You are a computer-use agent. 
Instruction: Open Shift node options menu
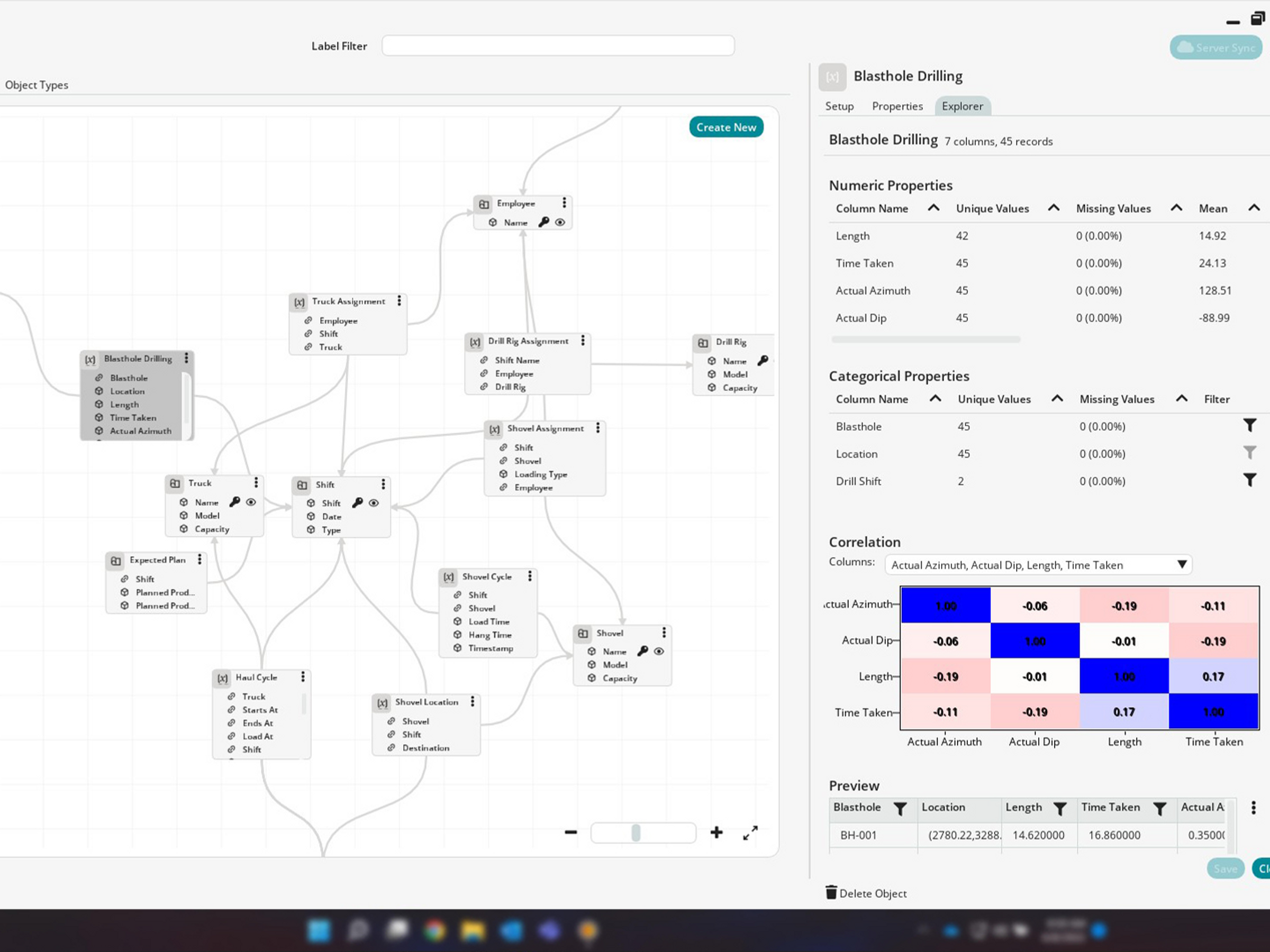(x=383, y=484)
